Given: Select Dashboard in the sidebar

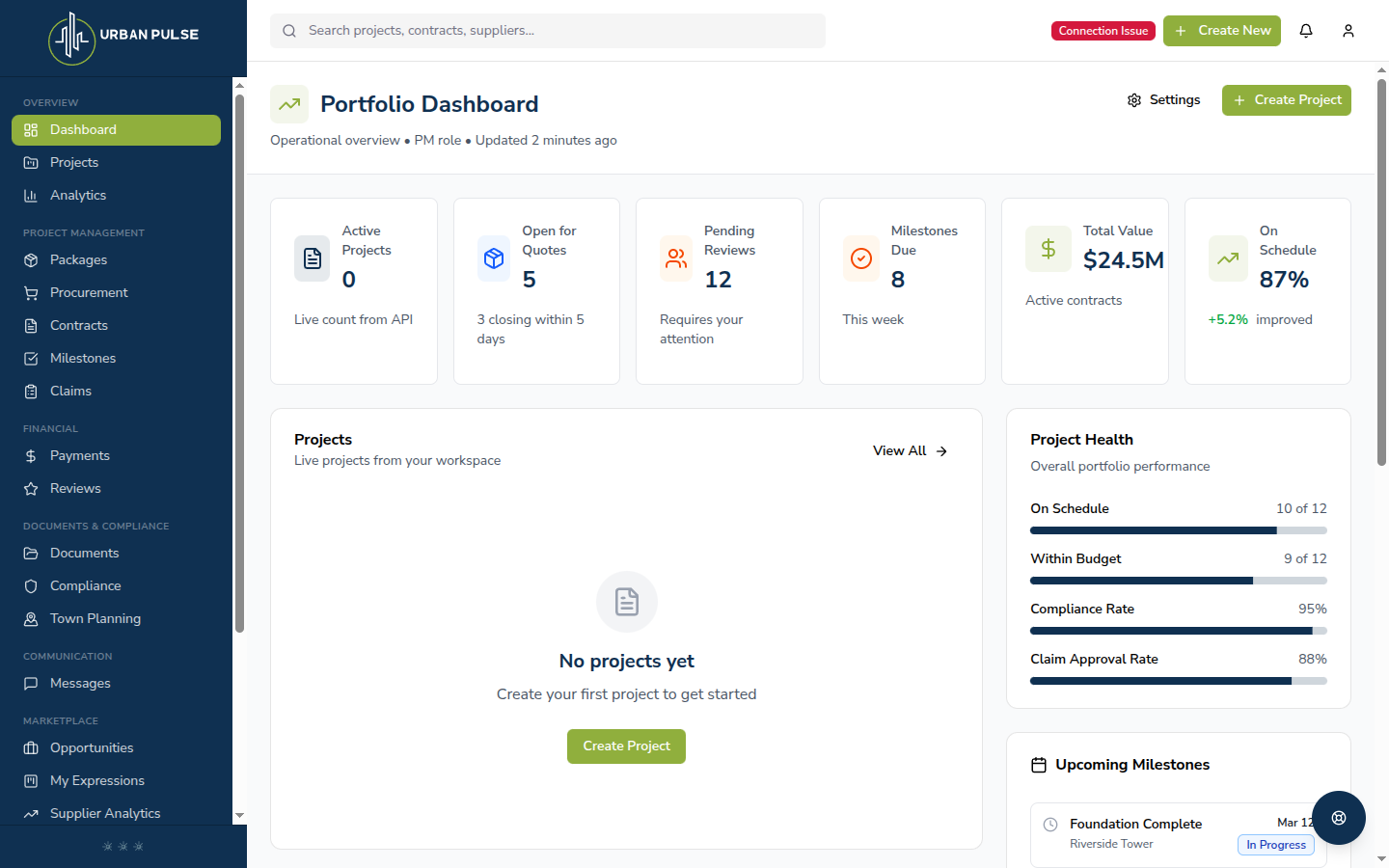Looking at the screenshot, I should pos(116,130).
